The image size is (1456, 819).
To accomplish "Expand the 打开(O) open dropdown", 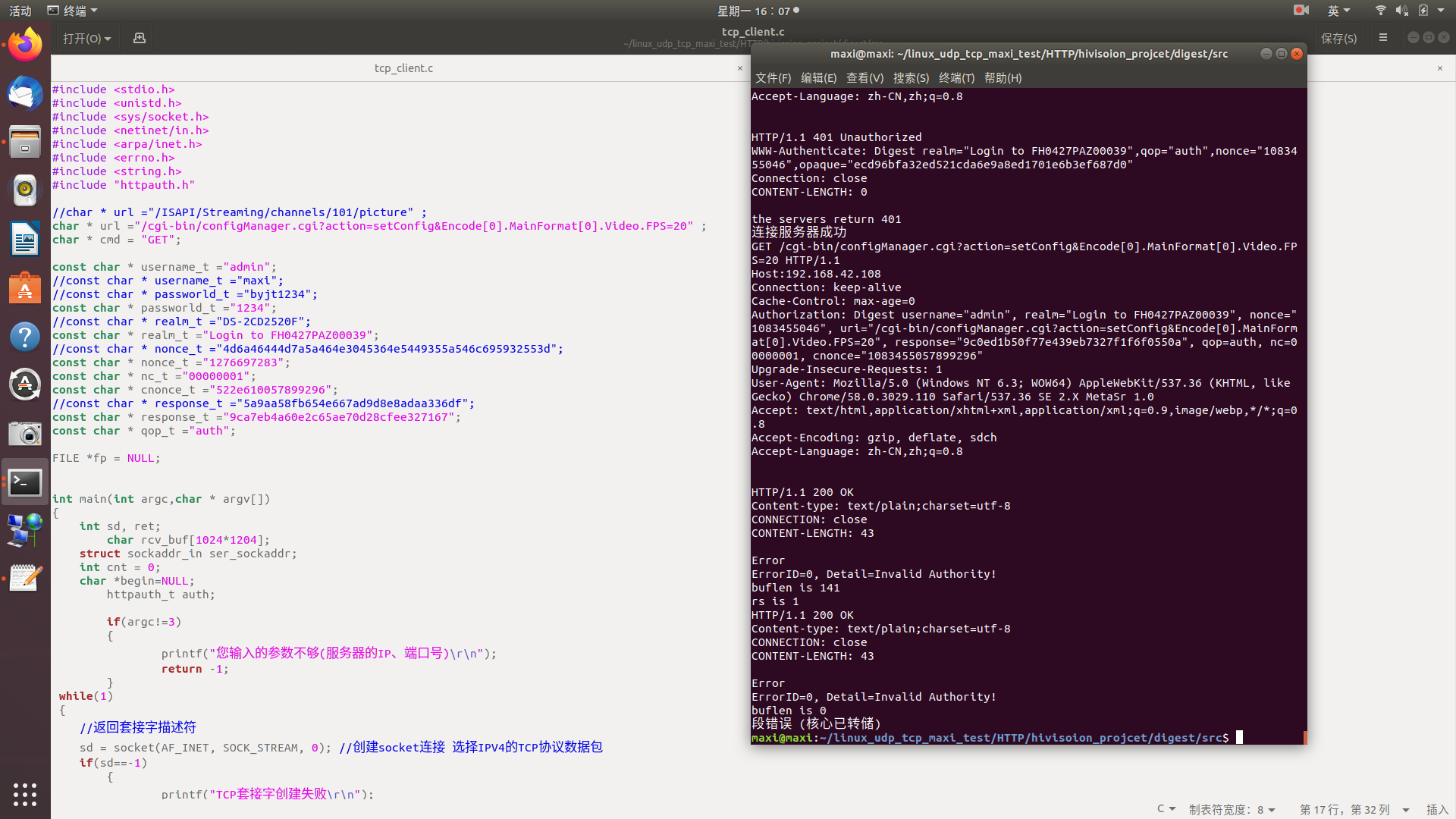I will tap(86, 38).
